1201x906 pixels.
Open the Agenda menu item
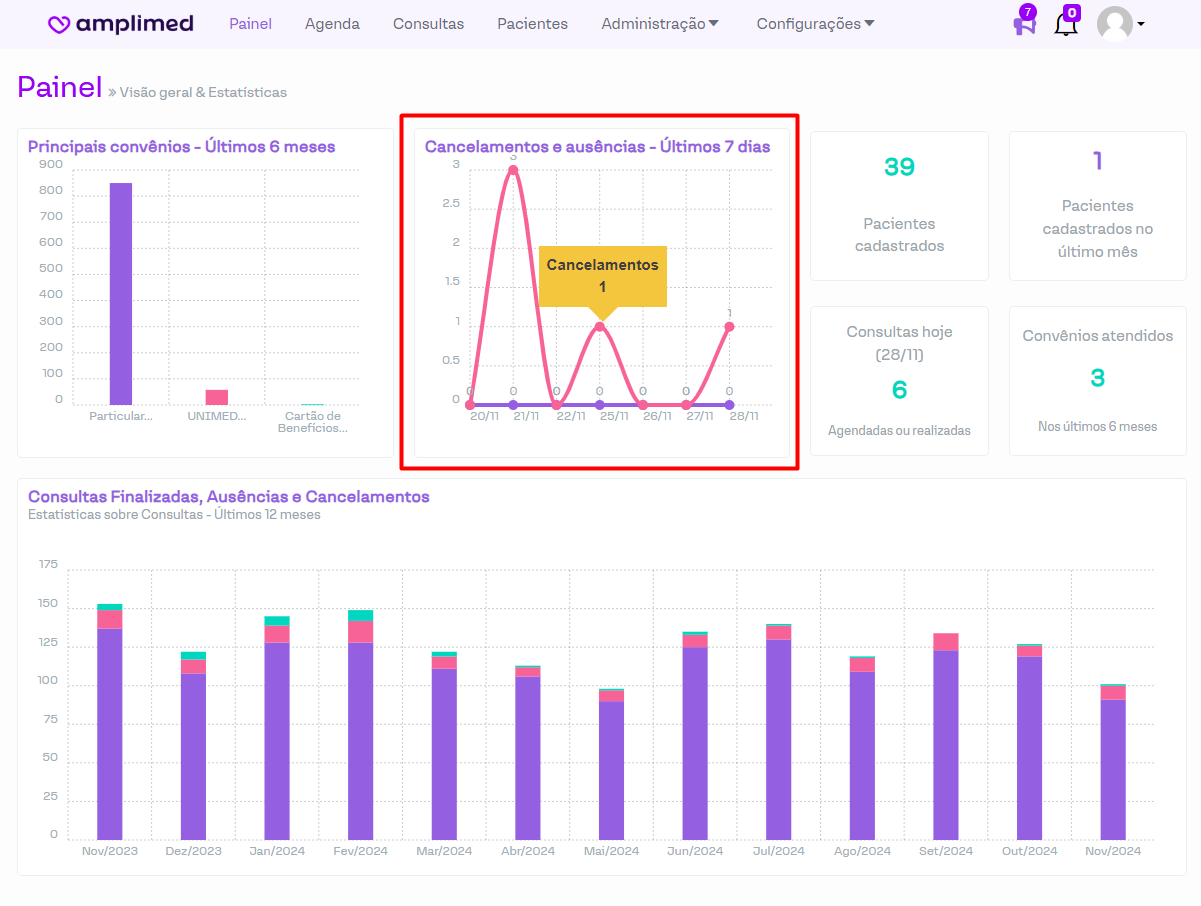pyautogui.click(x=332, y=24)
